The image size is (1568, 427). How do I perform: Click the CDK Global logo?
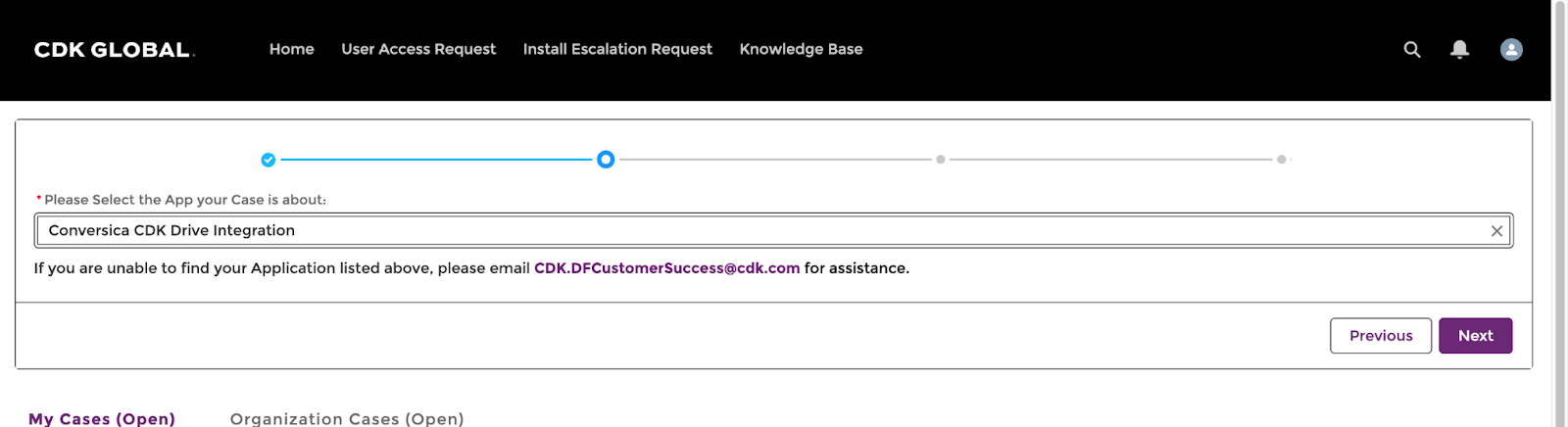(x=114, y=50)
